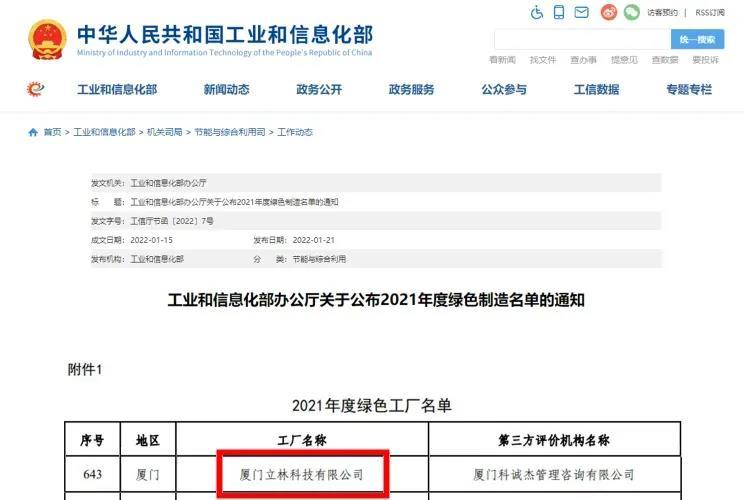744x500 pixels.
Task: Click the 工厂名称 table header
Action: tap(302, 440)
